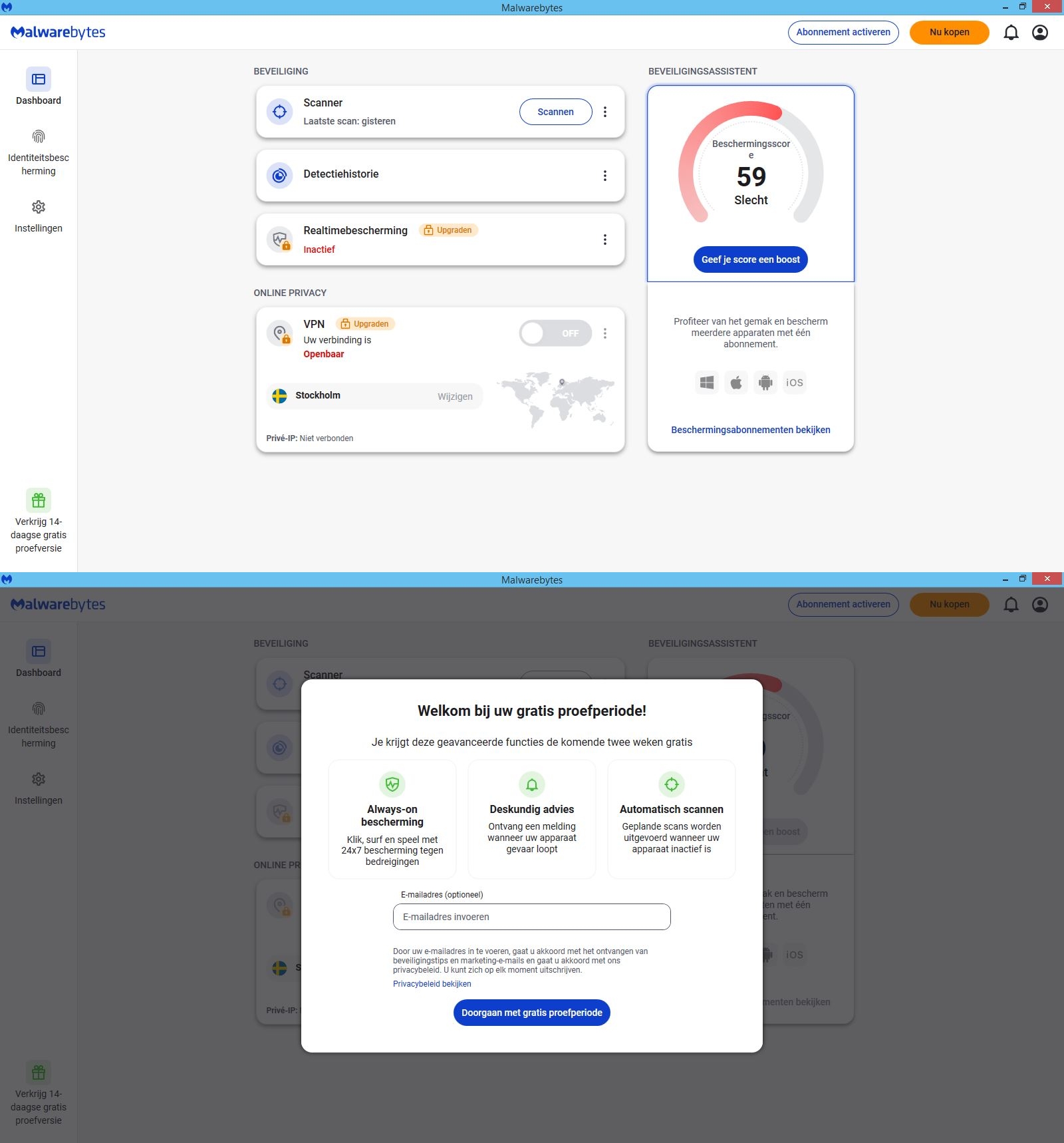Click the gift trial icon in upper window
Screen dimensions: 1064x1143
click(x=39, y=500)
